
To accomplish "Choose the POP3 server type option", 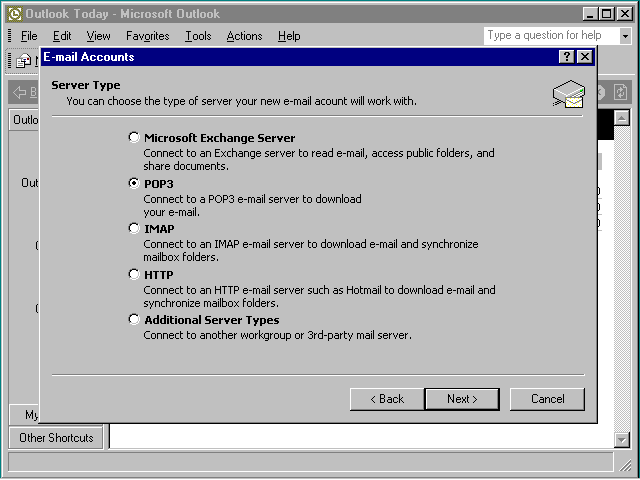I will click(x=134, y=183).
